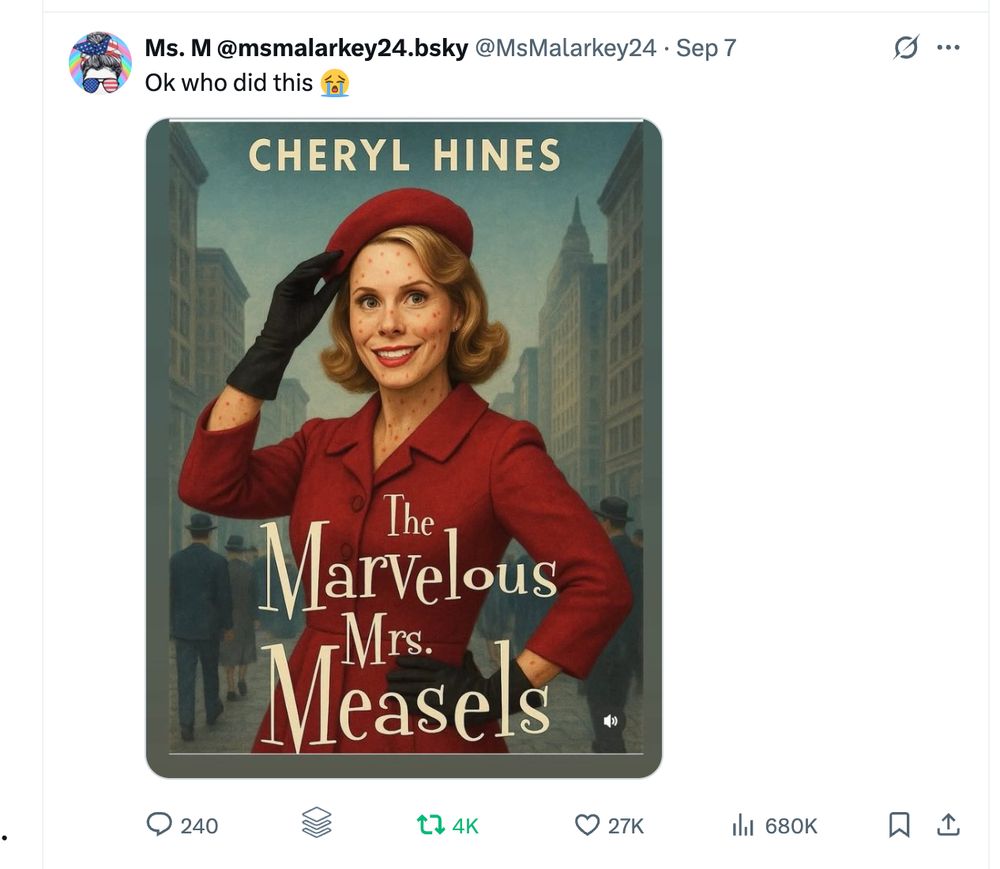Click the stacked layers icon below the image

(315, 826)
